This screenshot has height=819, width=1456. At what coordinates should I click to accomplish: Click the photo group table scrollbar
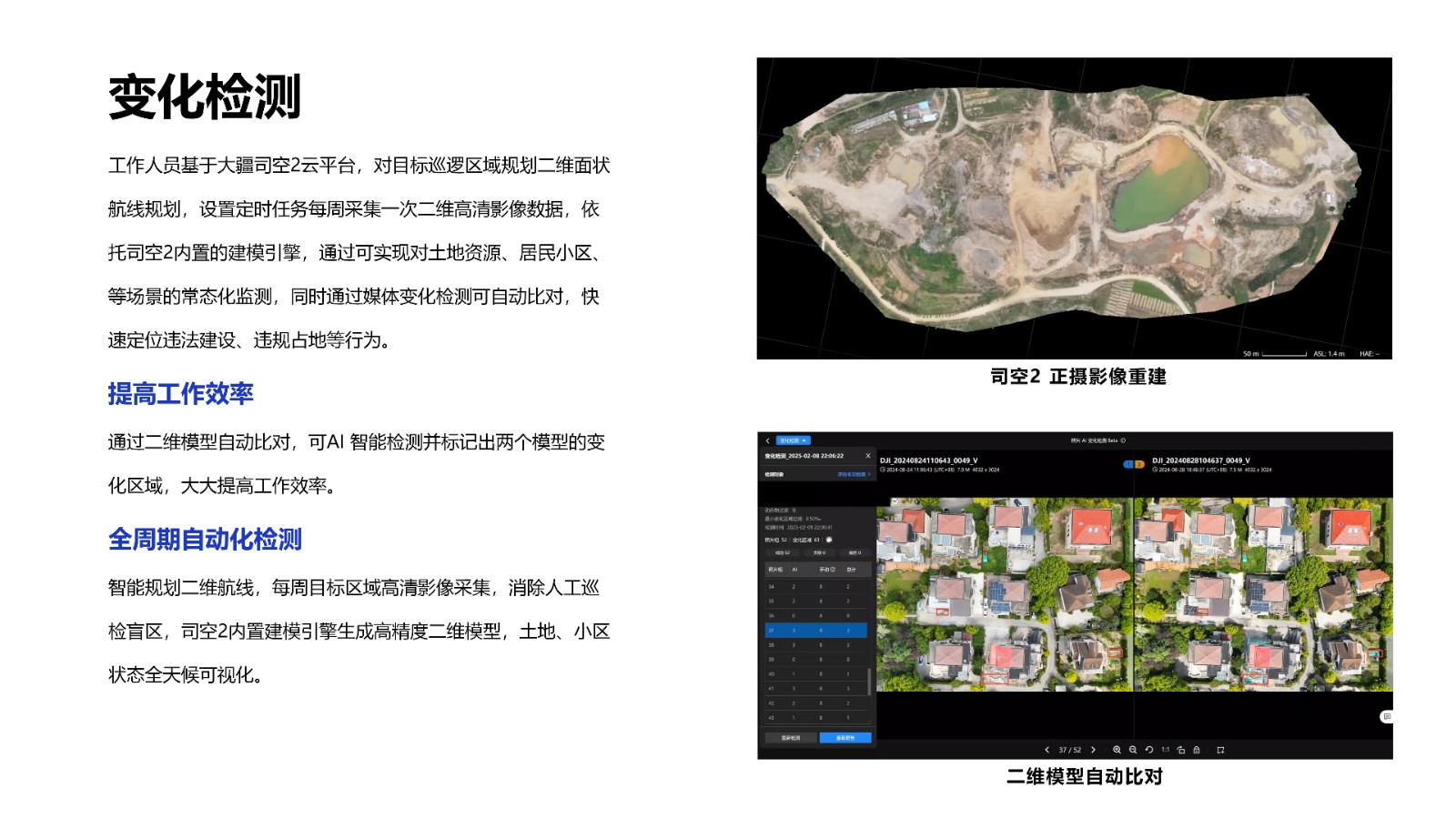869,682
